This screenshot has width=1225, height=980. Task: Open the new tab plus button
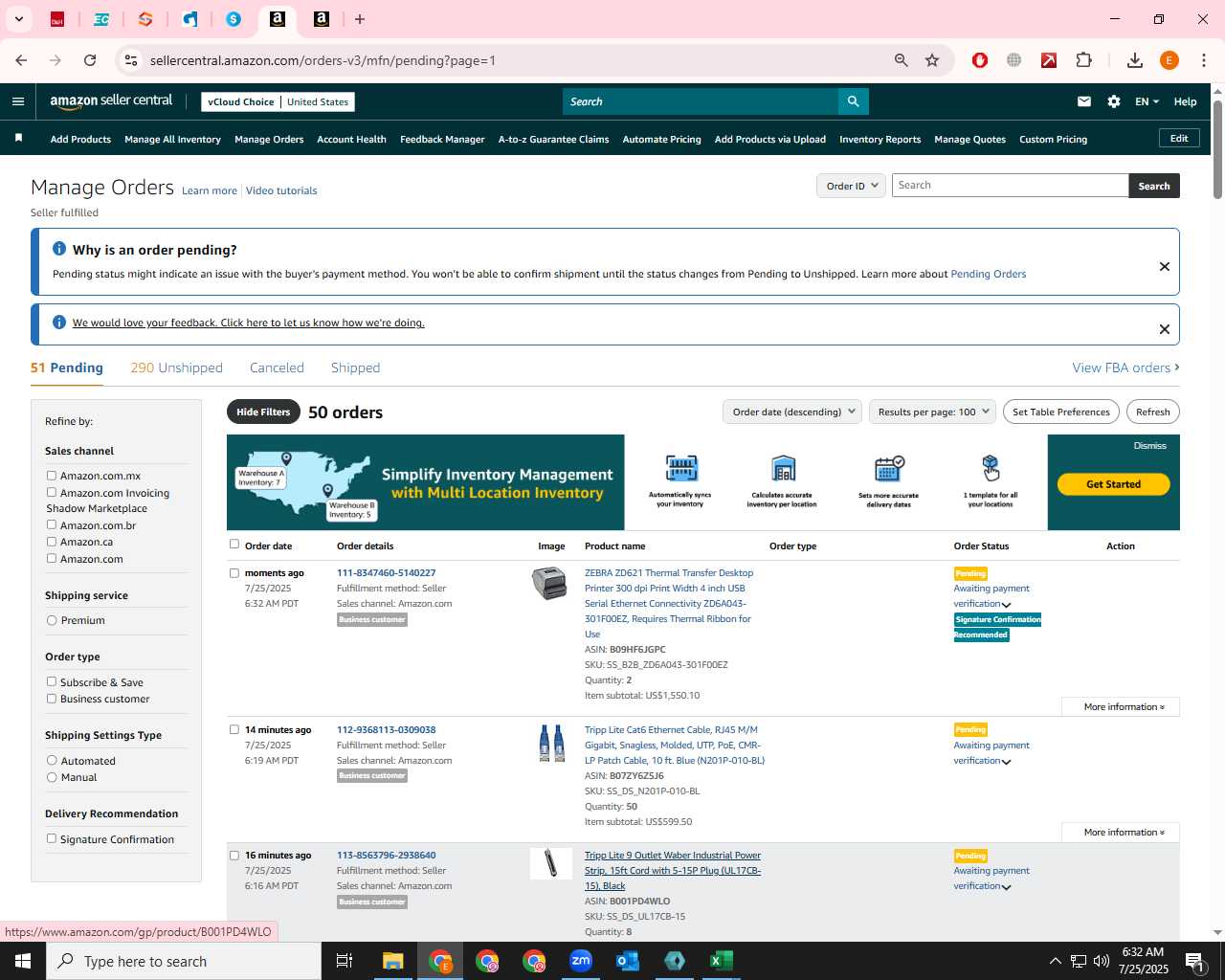(360, 19)
